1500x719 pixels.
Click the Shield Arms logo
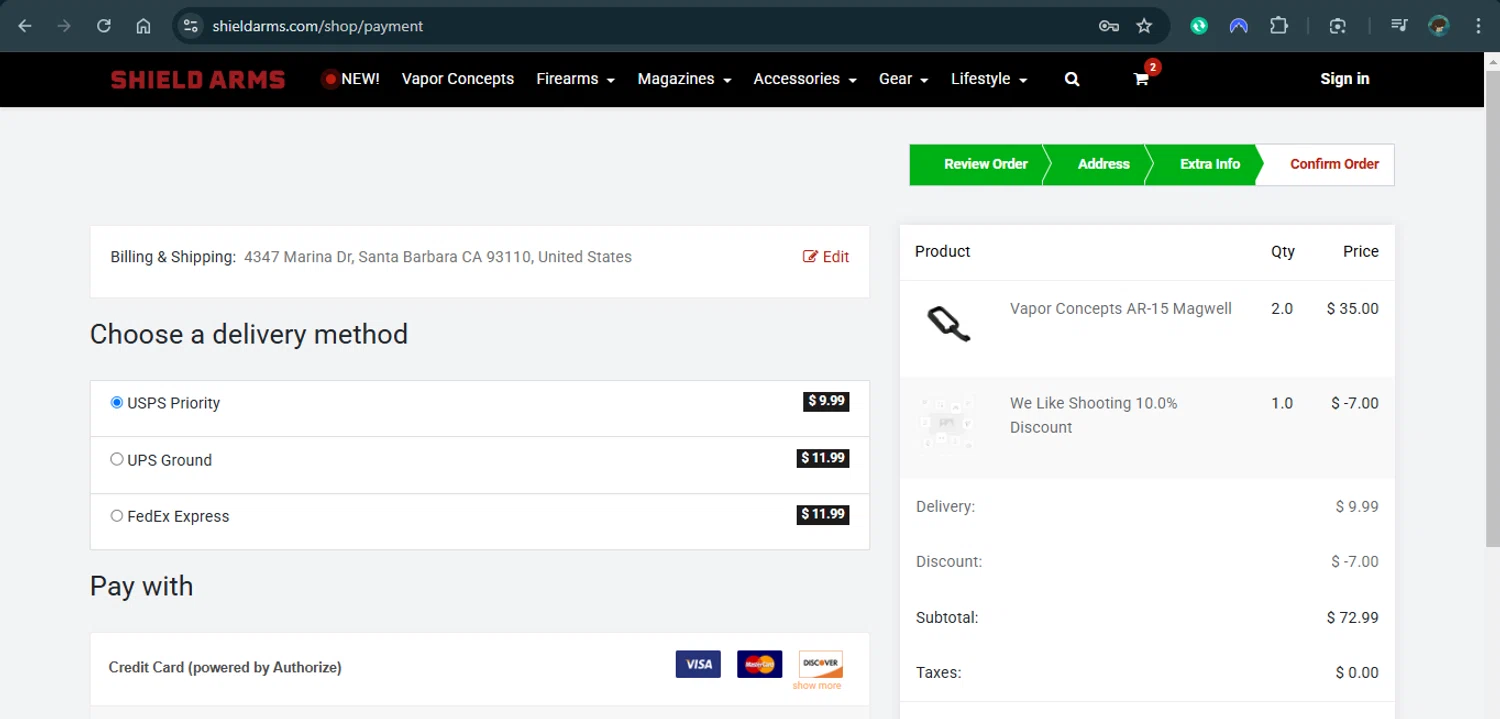pos(198,80)
